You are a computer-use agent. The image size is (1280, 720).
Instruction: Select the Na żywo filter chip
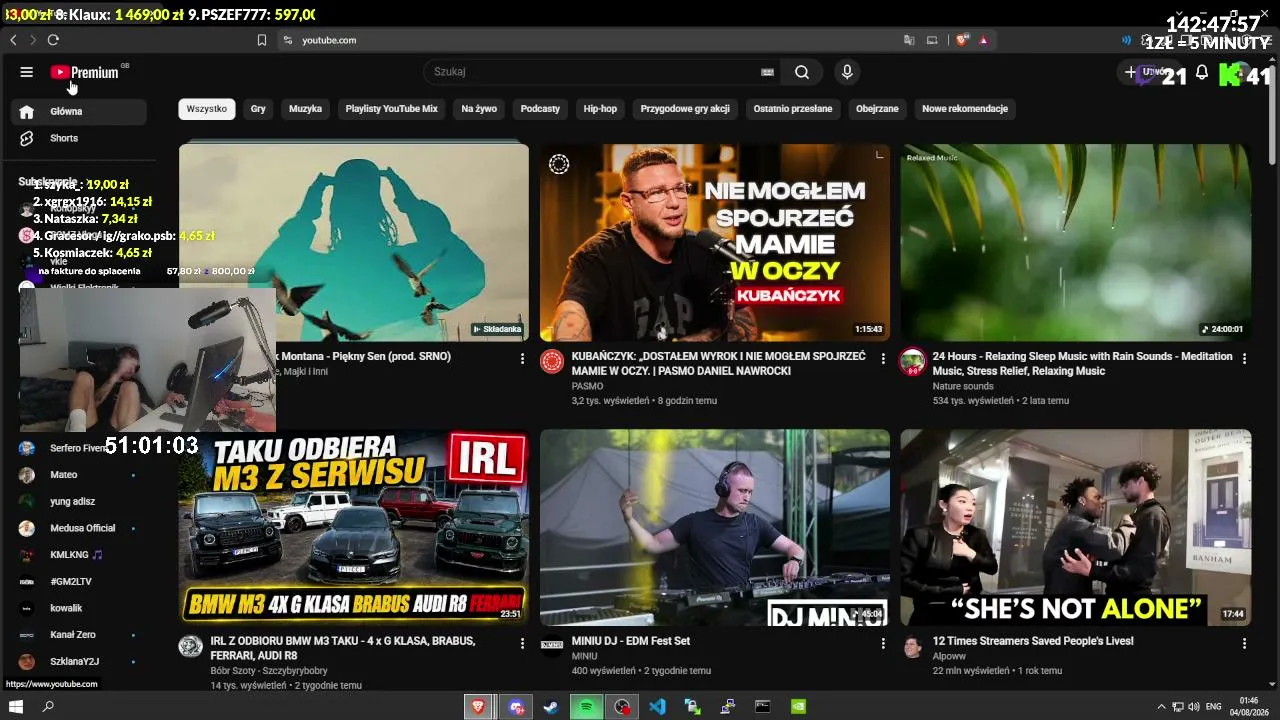pyautogui.click(x=479, y=109)
